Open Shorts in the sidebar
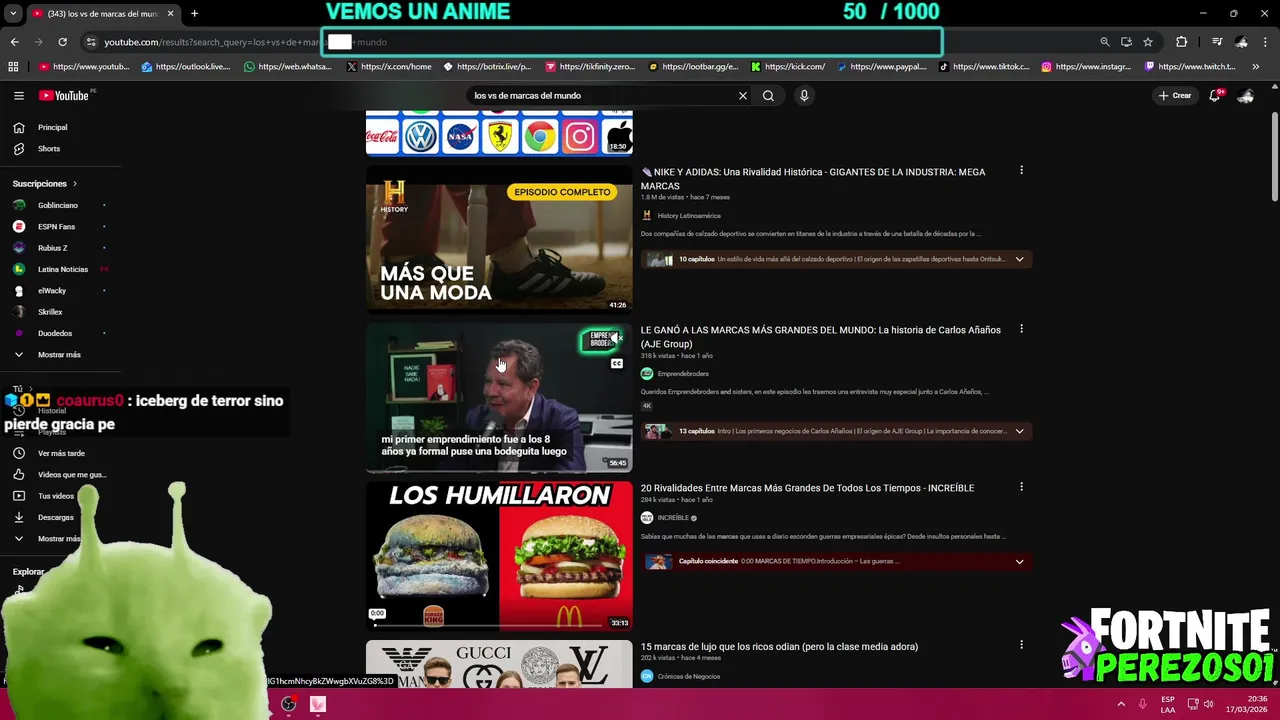Viewport: 1280px width, 720px height. point(60,149)
